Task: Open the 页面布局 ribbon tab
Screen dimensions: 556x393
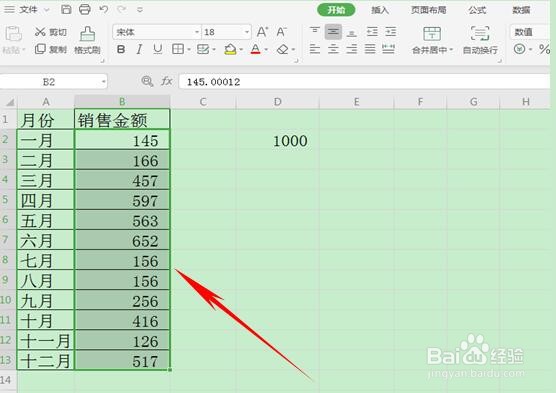Action: [429, 10]
